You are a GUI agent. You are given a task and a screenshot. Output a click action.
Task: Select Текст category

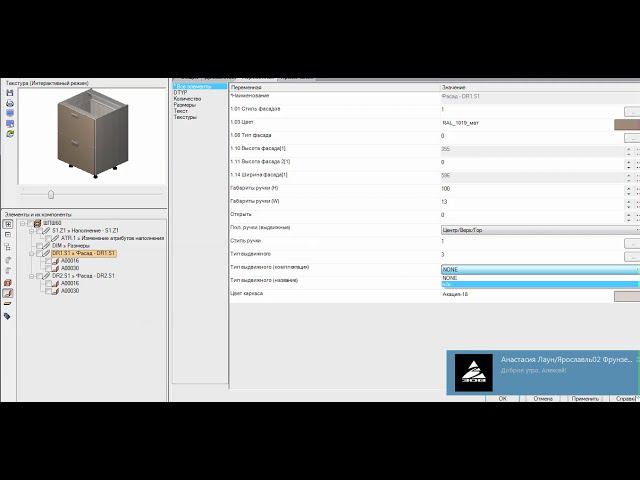[x=181, y=111]
